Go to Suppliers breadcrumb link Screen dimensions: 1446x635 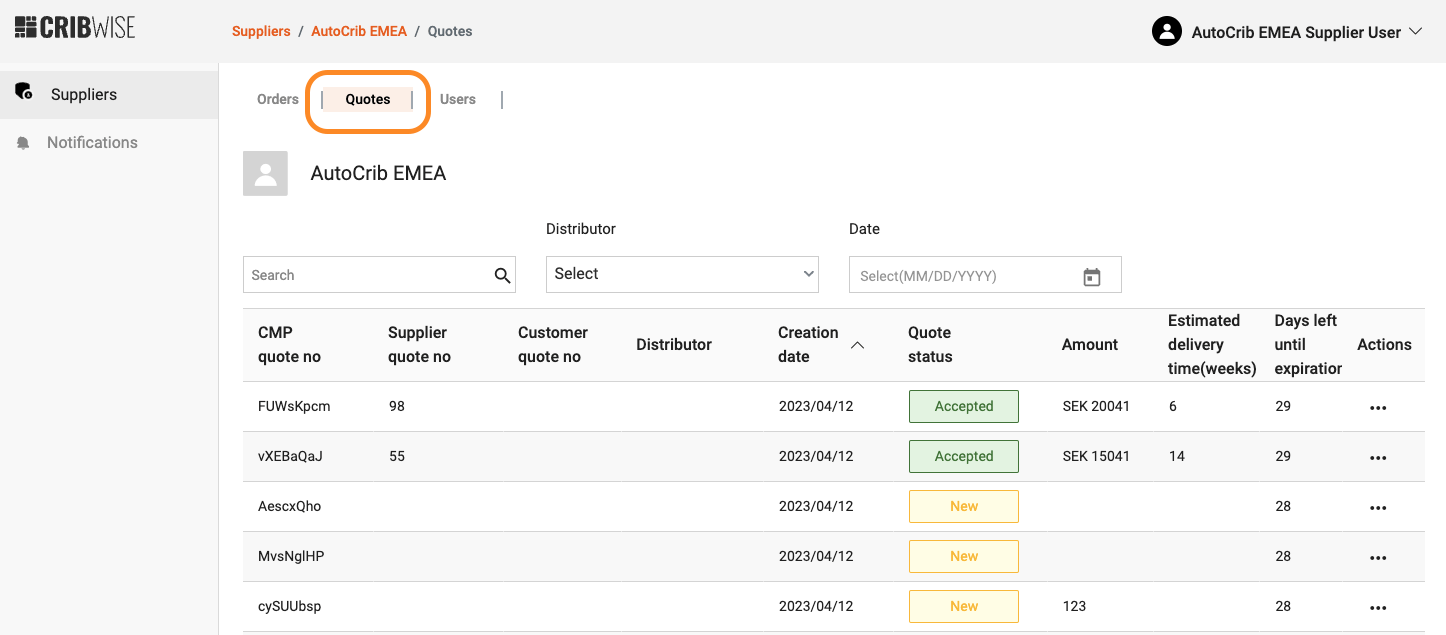click(261, 31)
